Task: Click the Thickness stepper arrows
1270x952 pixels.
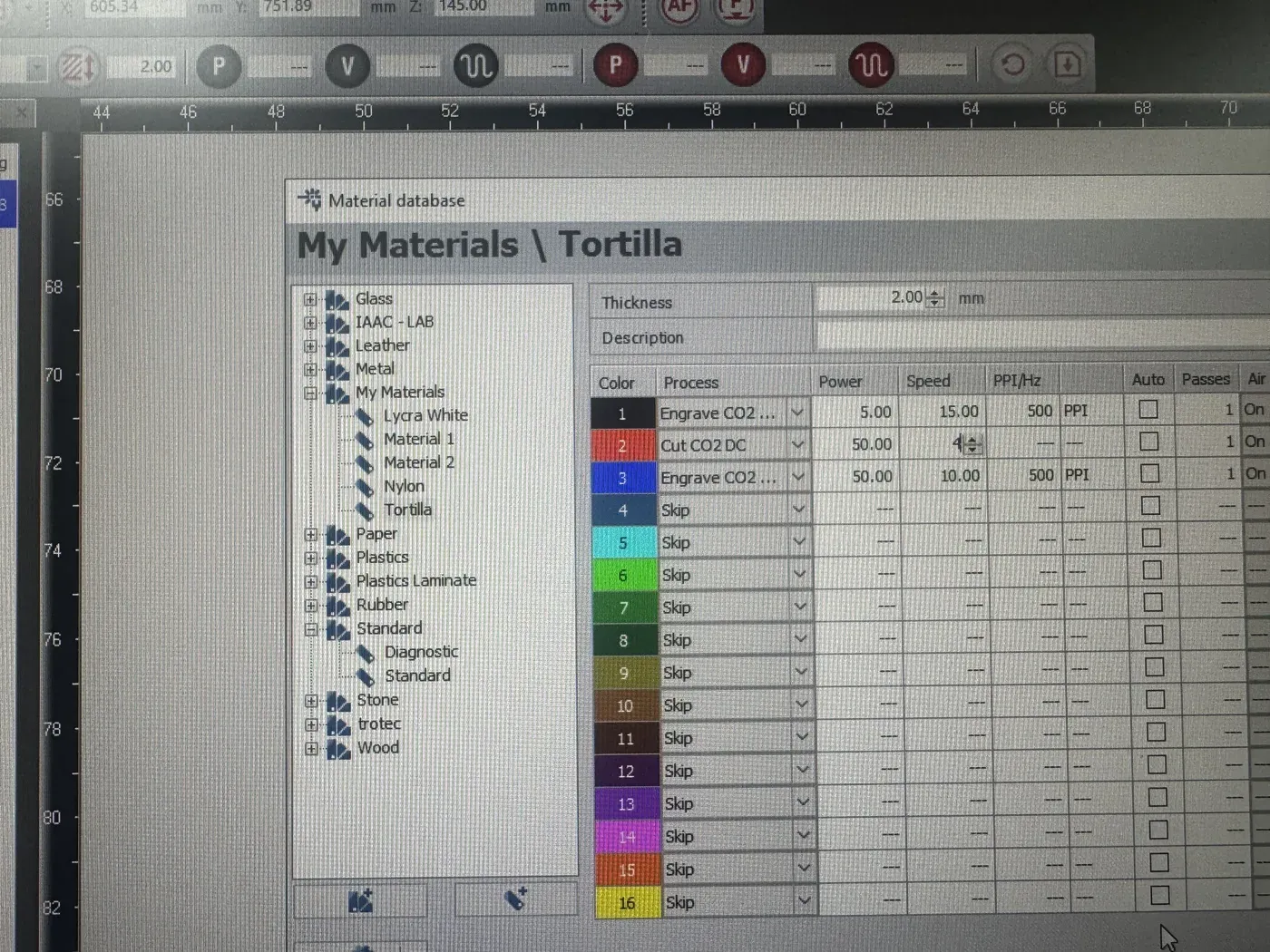Action: coord(935,298)
